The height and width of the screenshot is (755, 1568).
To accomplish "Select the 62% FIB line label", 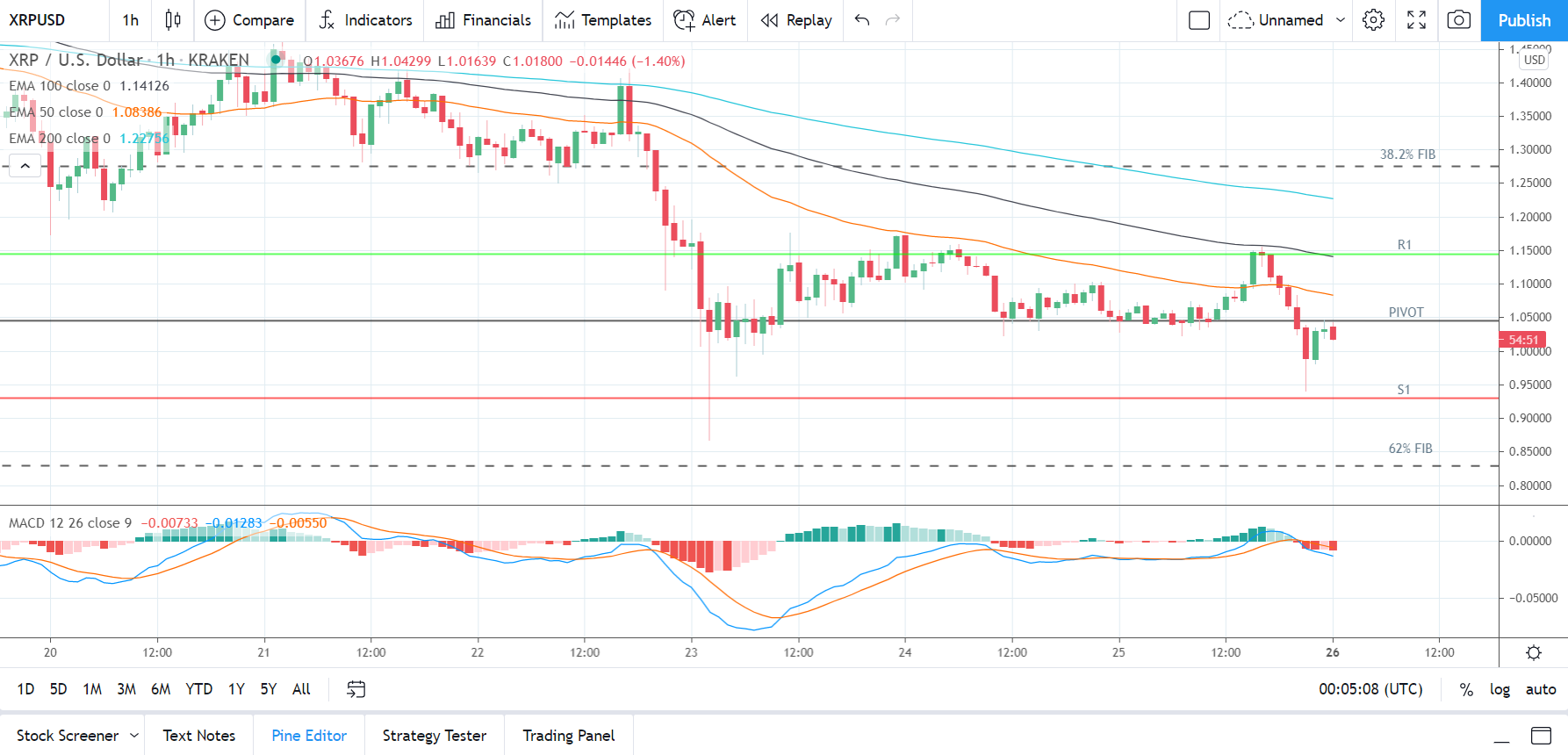I will coord(1410,449).
